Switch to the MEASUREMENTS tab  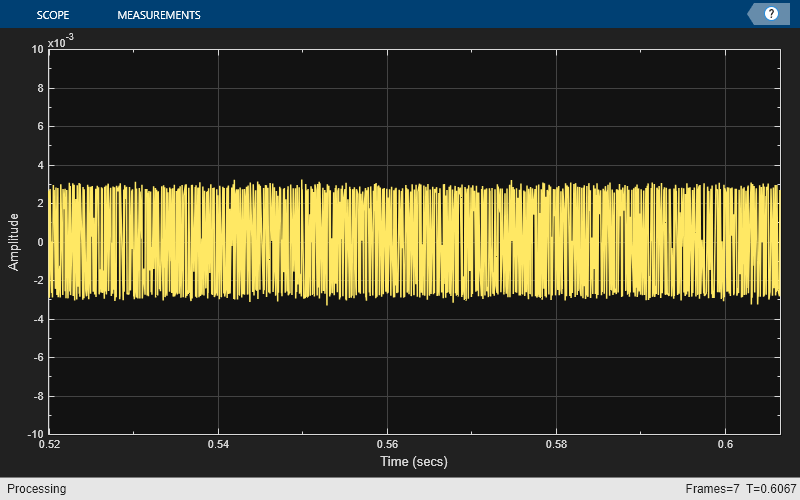coord(158,15)
